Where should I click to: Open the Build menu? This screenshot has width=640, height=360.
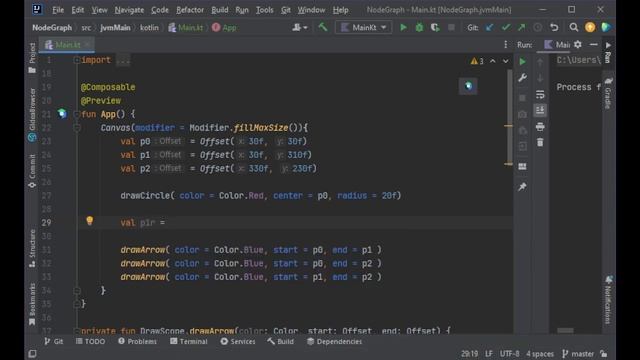[x=220, y=10]
